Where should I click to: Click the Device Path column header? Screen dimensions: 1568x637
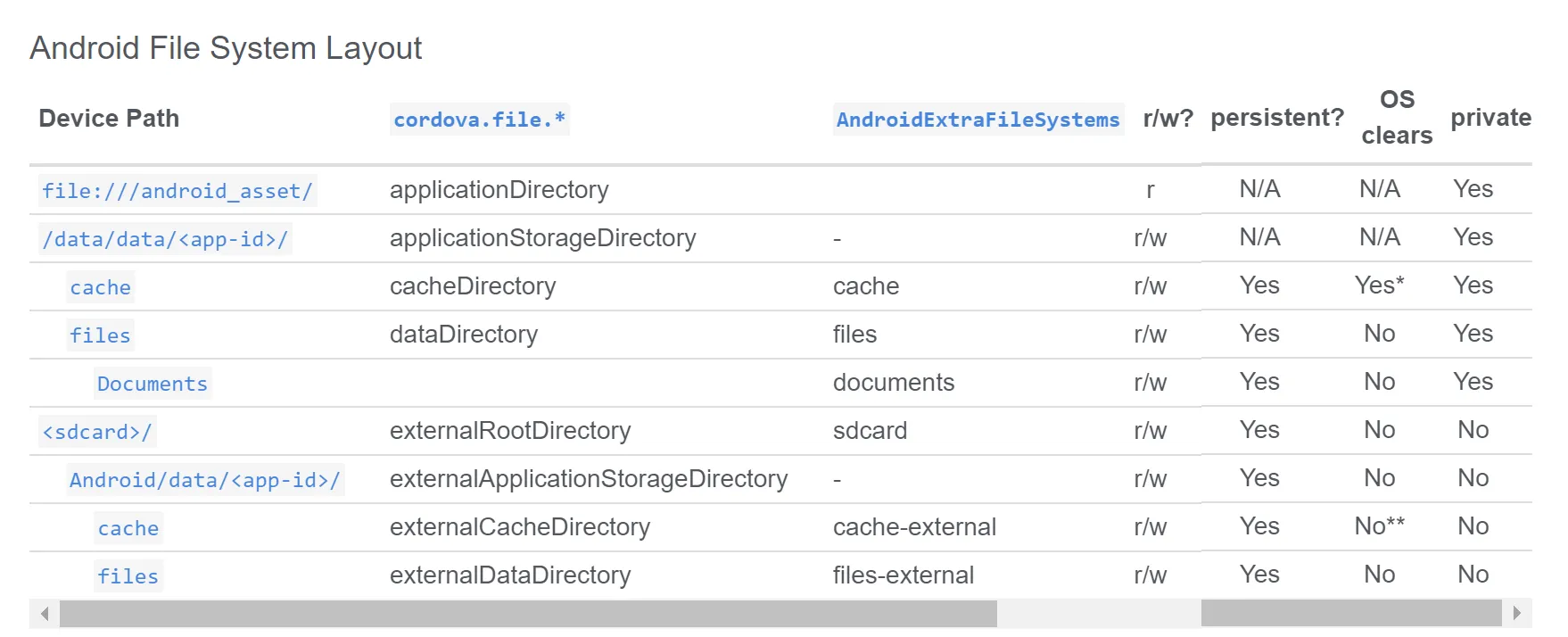(109, 119)
